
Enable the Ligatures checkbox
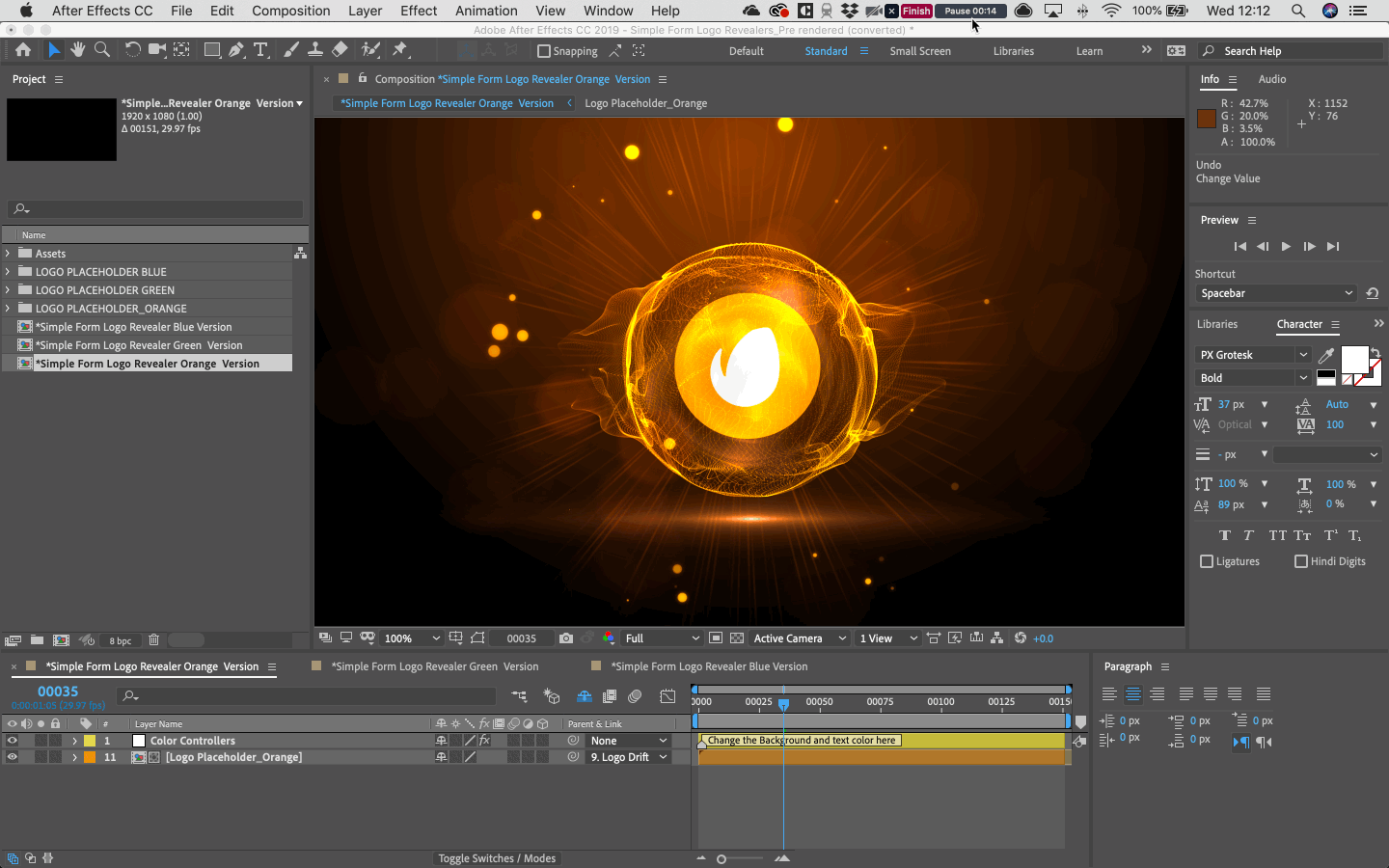coord(1207,561)
